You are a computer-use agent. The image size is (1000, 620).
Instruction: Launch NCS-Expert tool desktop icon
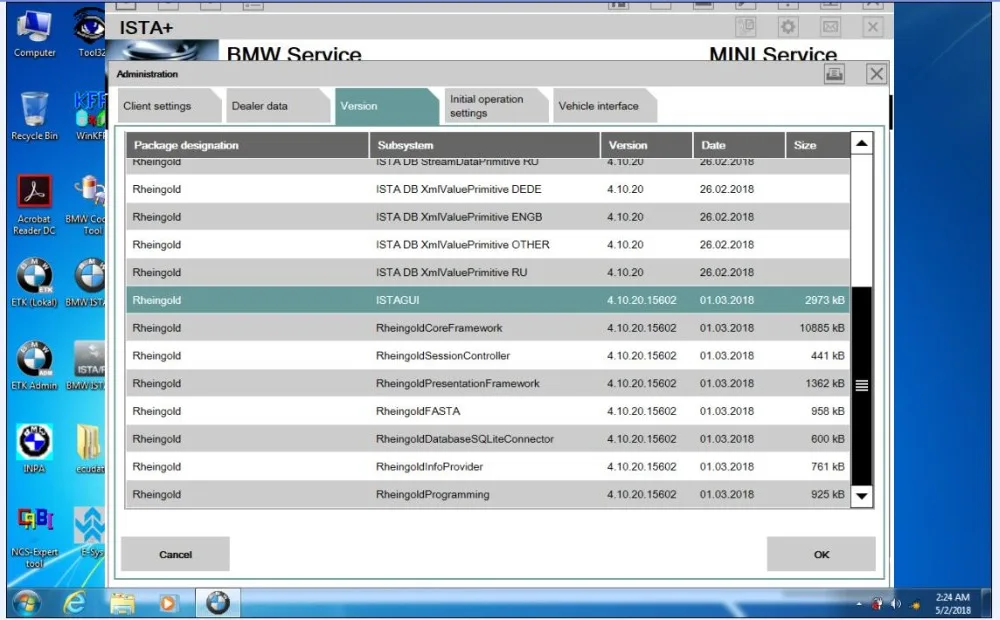(x=34, y=537)
